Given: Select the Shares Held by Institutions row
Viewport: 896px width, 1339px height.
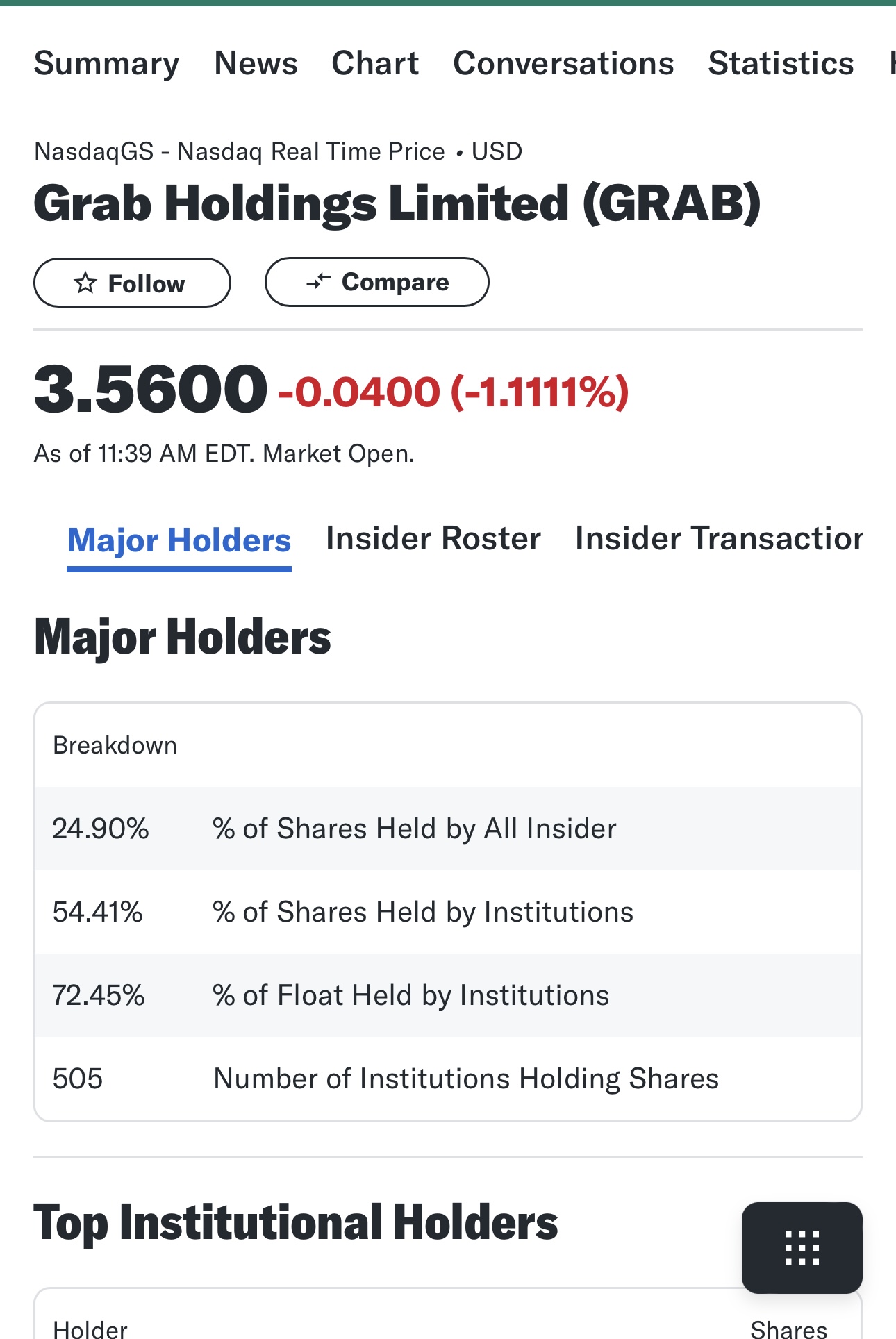Looking at the screenshot, I should (x=448, y=912).
